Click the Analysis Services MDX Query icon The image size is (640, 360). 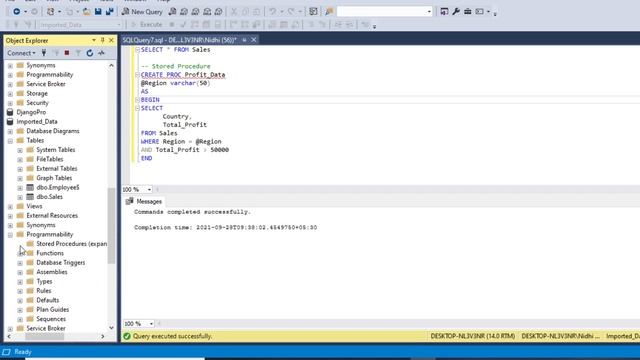coord(184,12)
